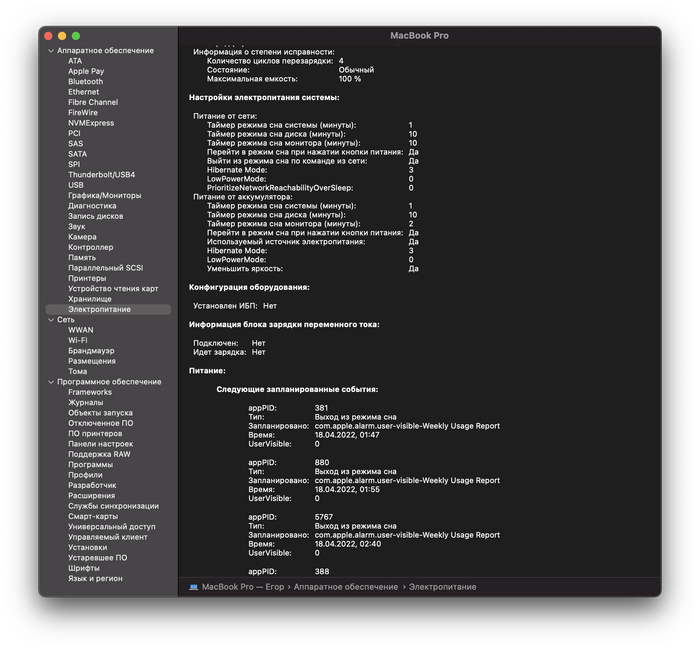The width and height of the screenshot is (700, 648).
Task: Open FireWire in the sidebar
Action: point(83,113)
